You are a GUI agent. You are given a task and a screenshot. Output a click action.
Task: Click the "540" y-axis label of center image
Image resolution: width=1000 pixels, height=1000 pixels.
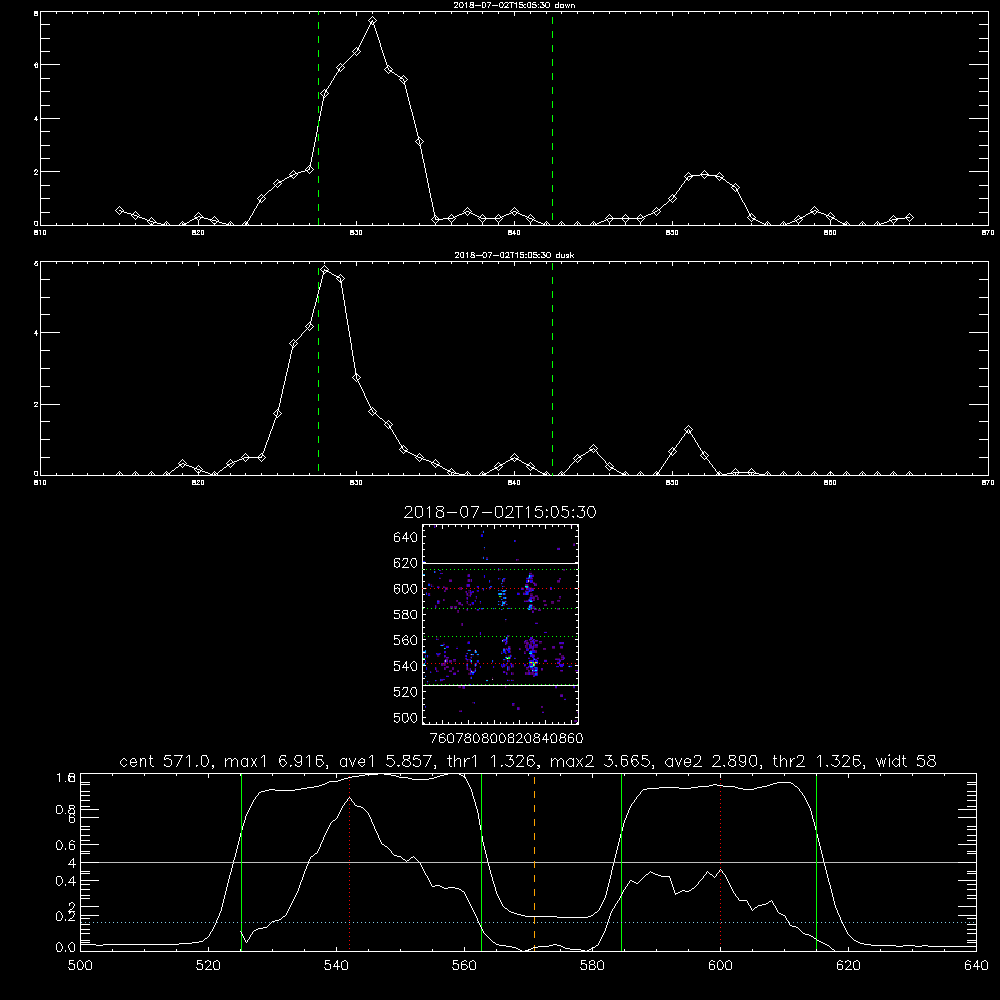point(405,666)
